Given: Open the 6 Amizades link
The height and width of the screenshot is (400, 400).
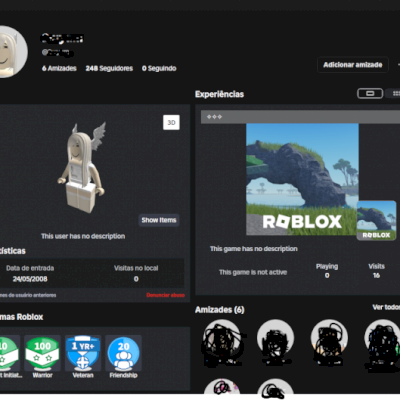Looking at the screenshot, I should point(59,68).
